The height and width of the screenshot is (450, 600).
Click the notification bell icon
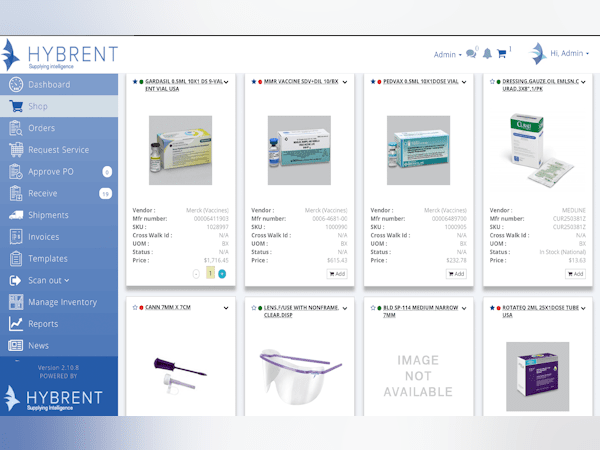click(488, 54)
